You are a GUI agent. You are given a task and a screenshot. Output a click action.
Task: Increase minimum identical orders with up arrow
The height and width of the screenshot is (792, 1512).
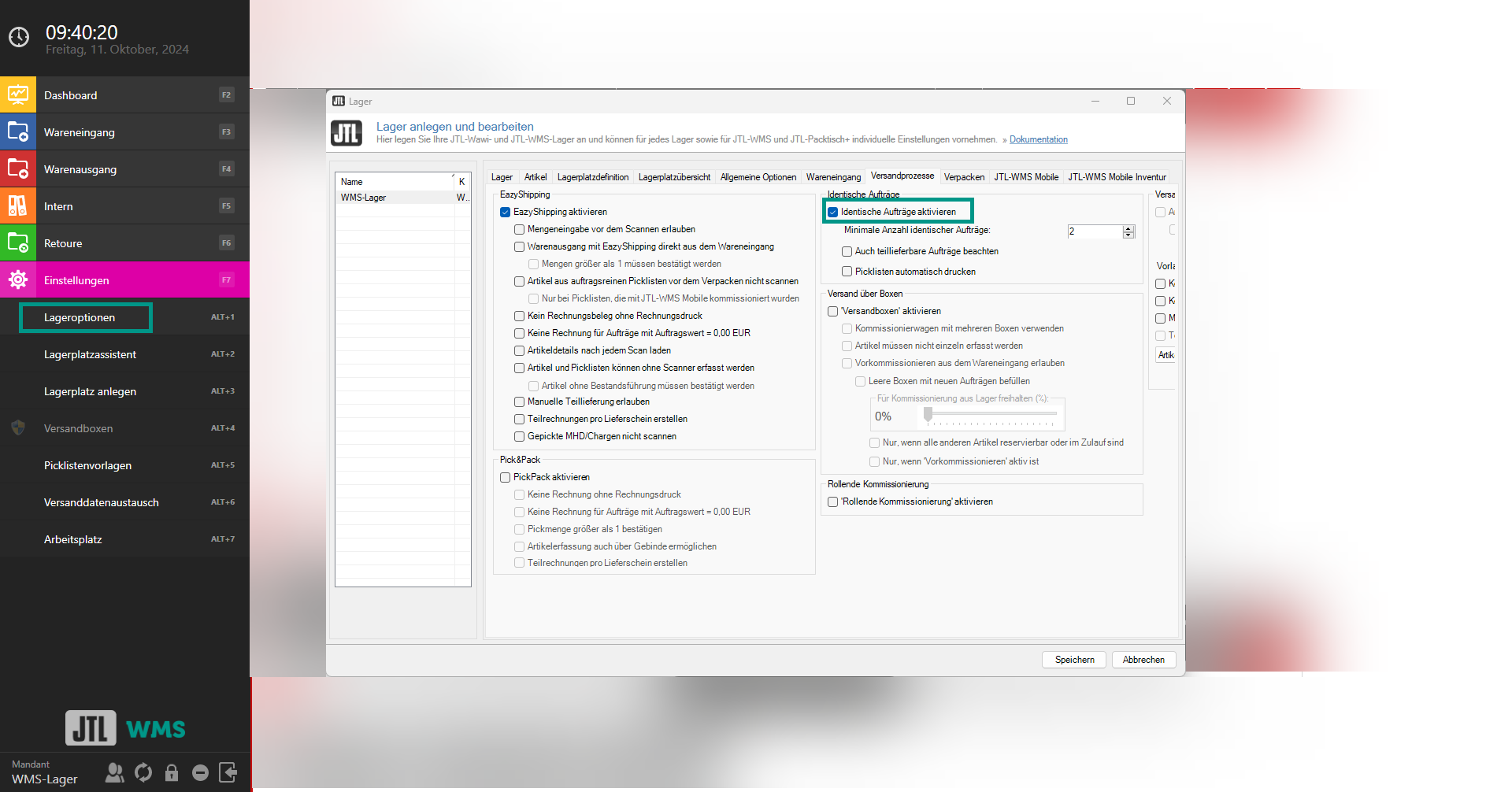coord(1128,228)
